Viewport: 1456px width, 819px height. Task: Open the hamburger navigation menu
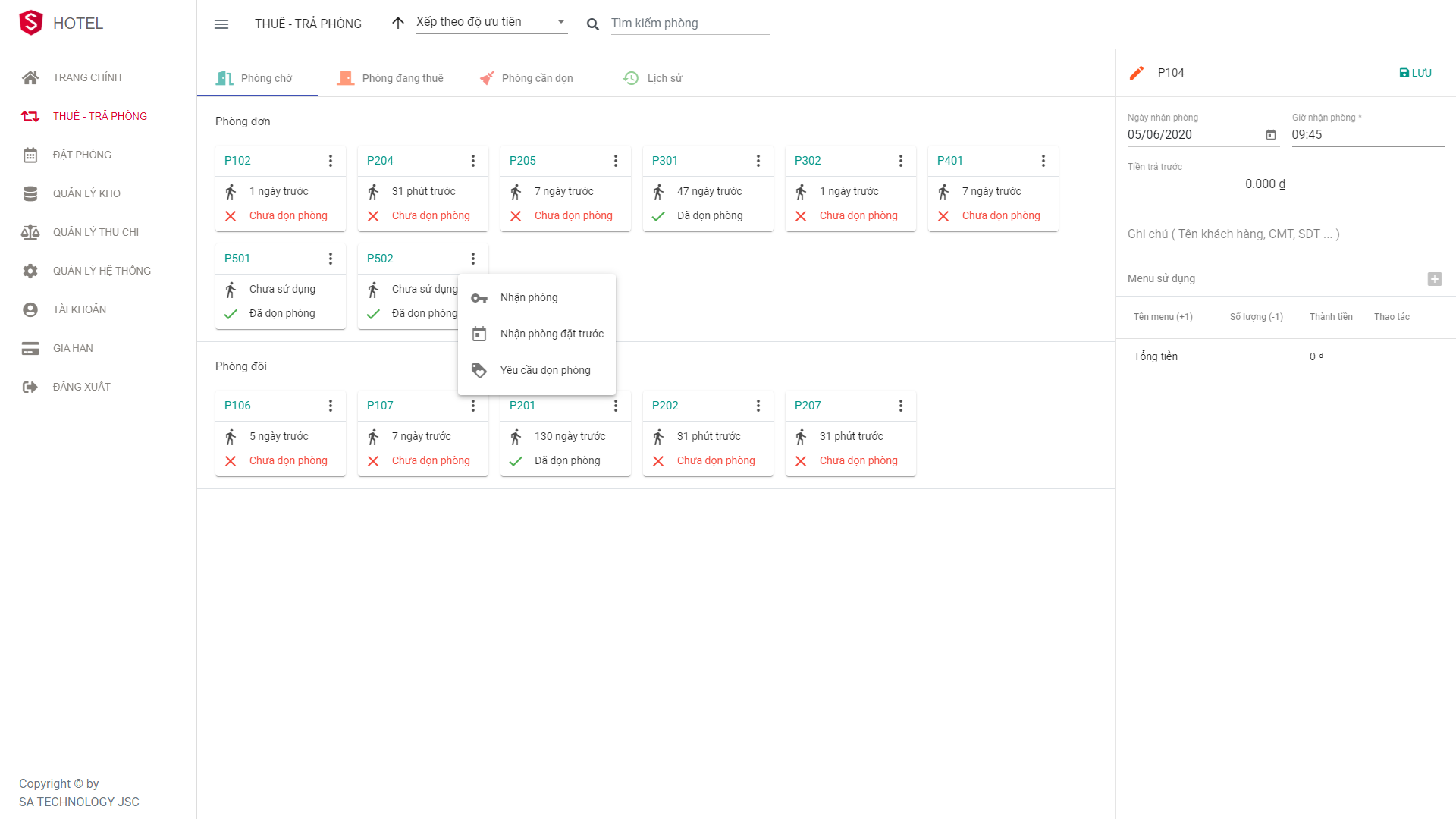[x=221, y=24]
